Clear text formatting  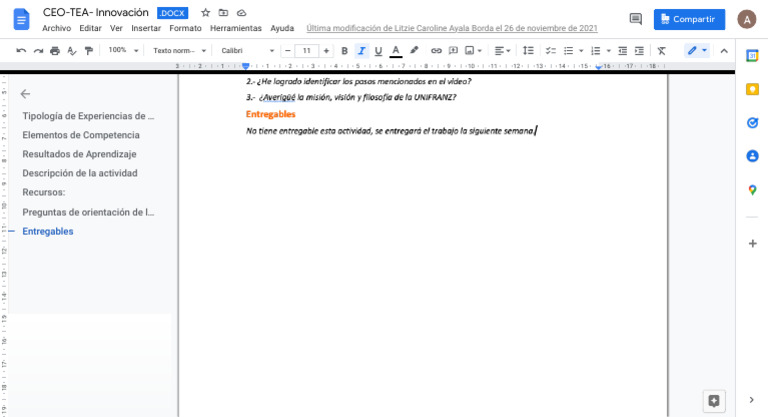coord(661,50)
